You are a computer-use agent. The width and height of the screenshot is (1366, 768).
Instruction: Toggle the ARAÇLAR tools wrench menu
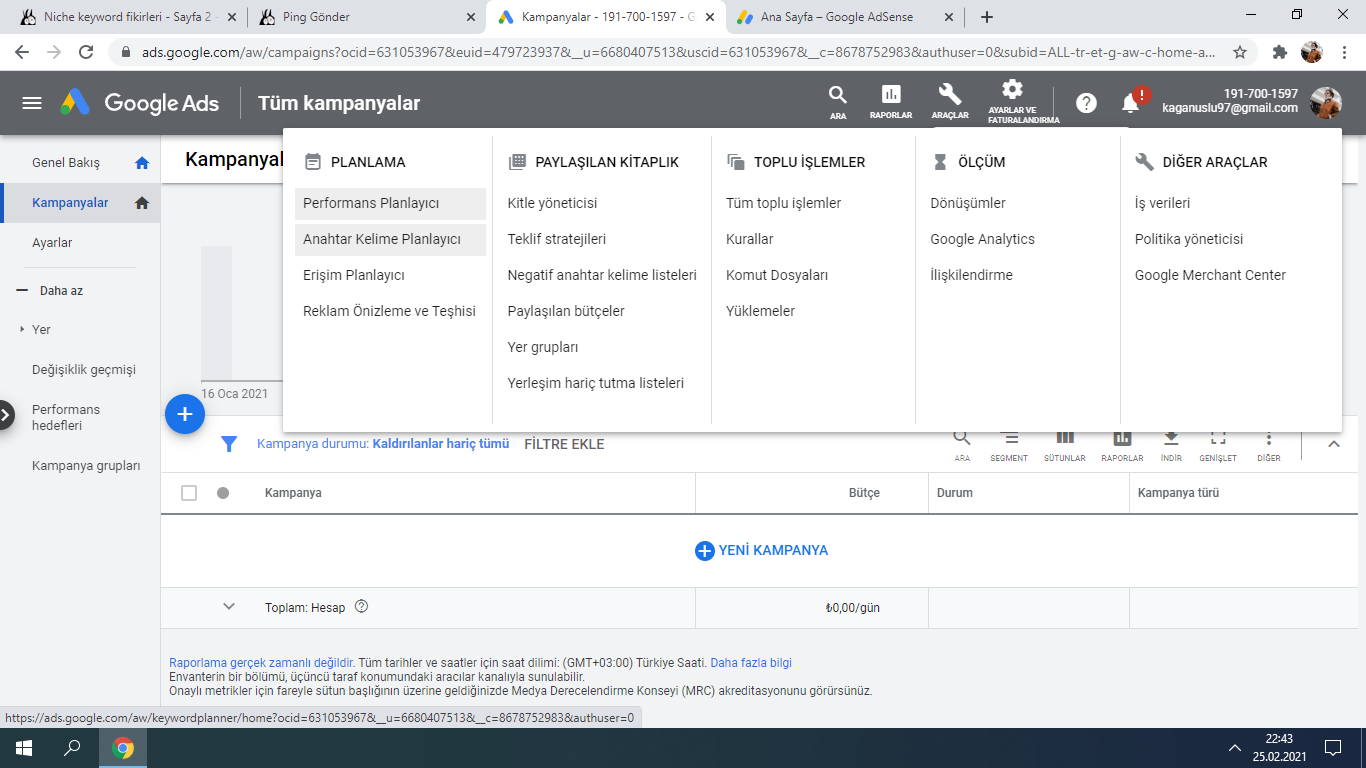click(x=950, y=102)
